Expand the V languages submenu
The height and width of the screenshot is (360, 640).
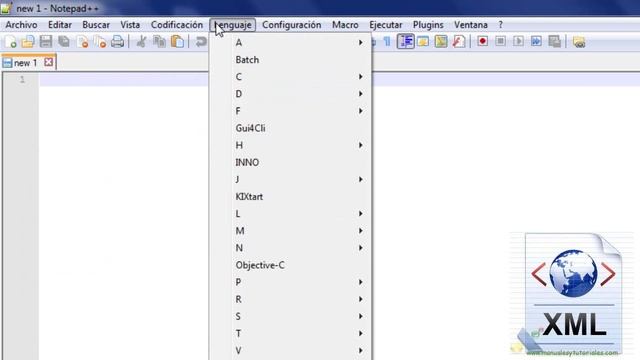pos(291,351)
